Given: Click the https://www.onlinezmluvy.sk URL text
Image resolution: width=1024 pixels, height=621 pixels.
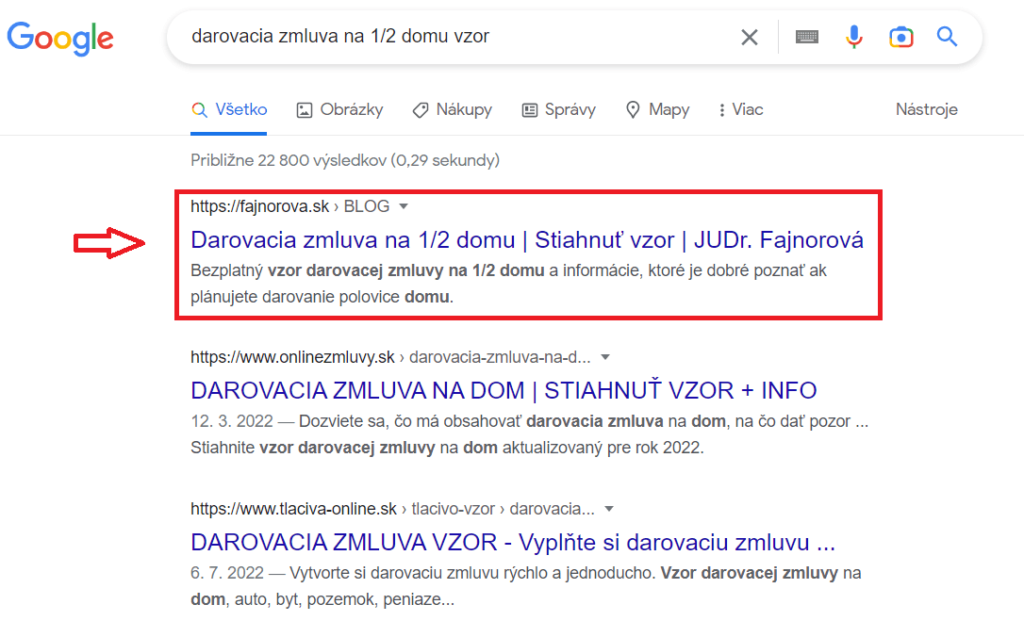Looking at the screenshot, I should 293,357.
